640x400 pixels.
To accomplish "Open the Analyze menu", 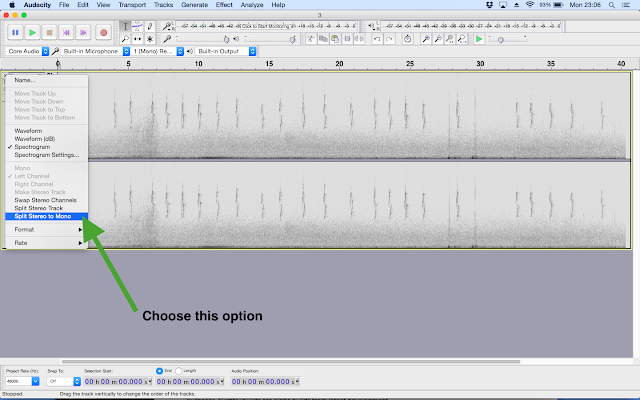I will [x=252, y=5].
